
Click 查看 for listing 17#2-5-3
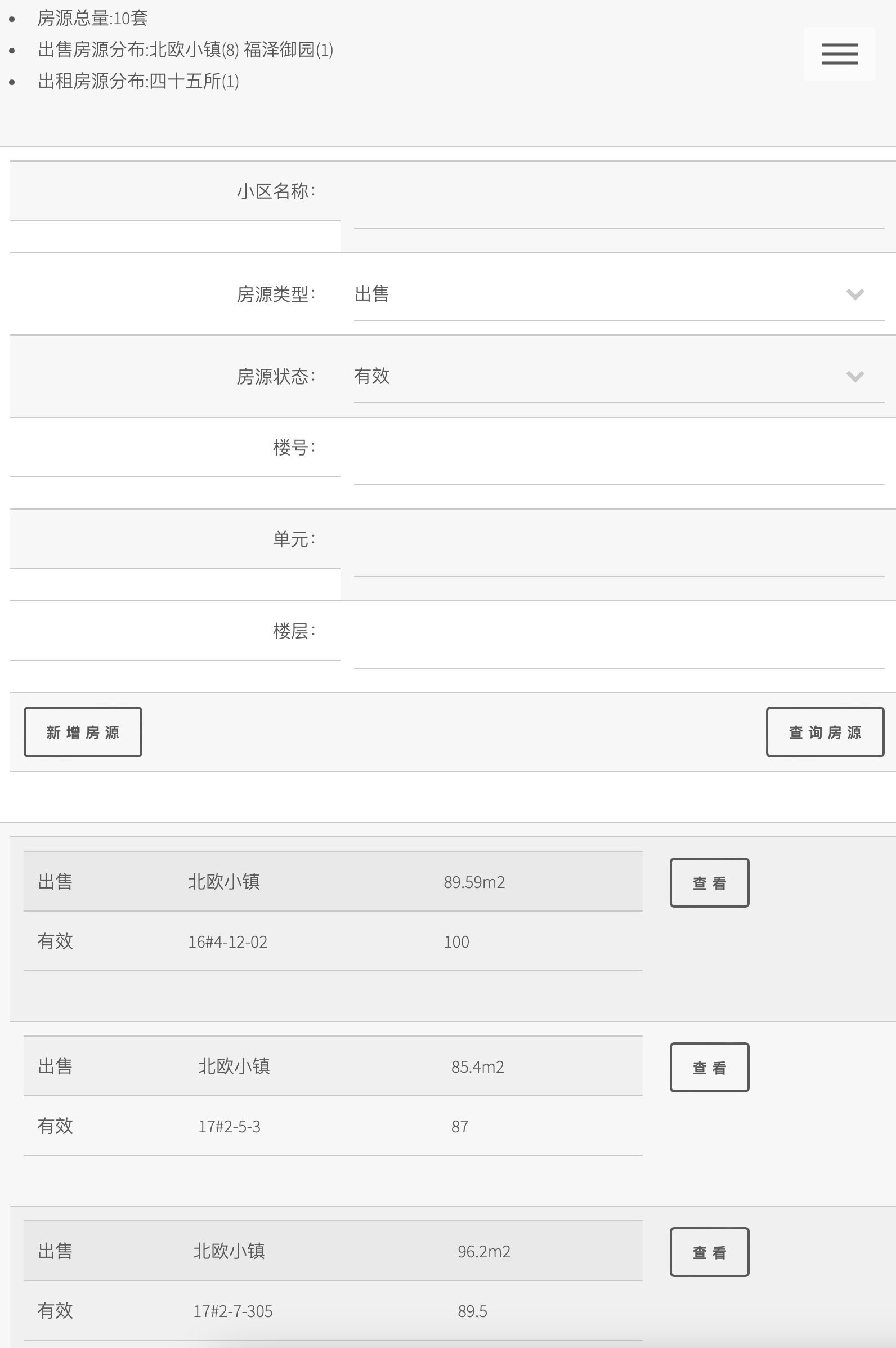point(709,1068)
